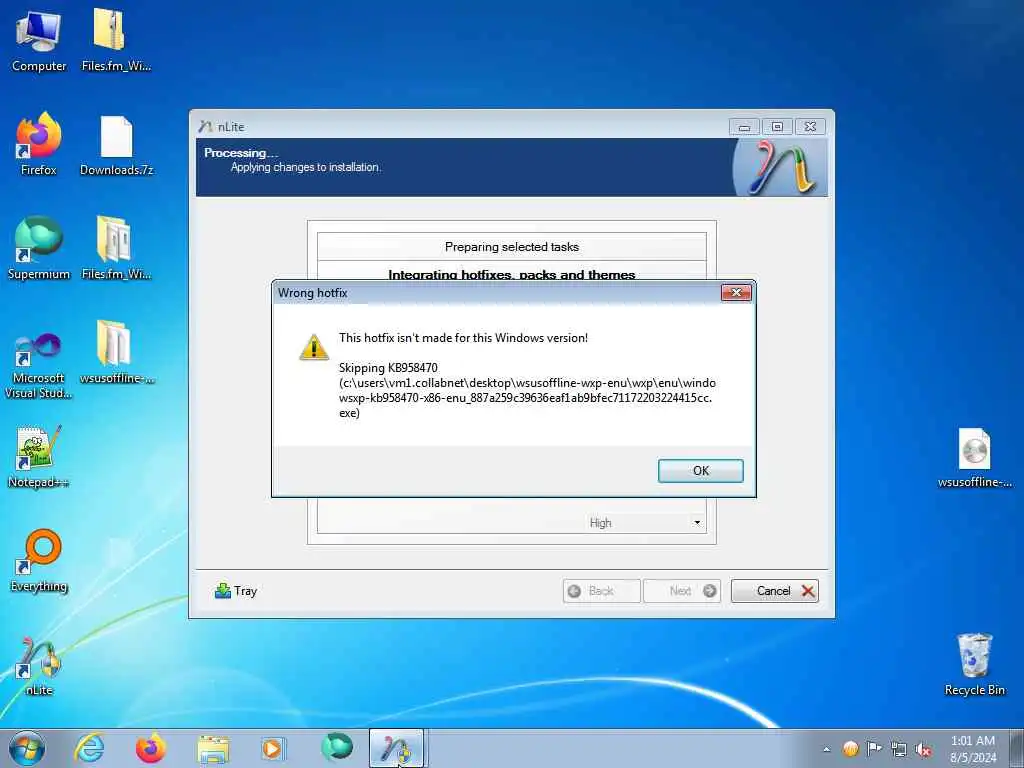Close the nLite window
The height and width of the screenshot is (768, 1024).
[x=810, y=127]
